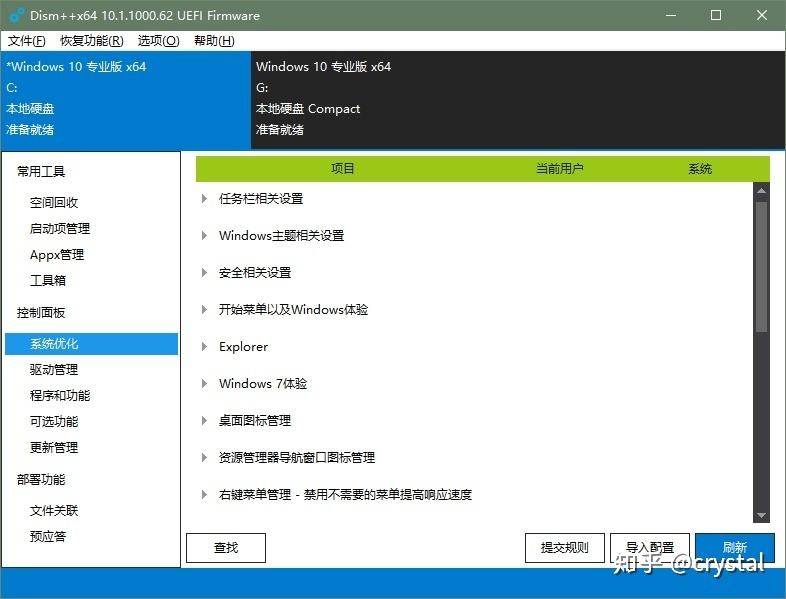Click the 常用工具 section header

(x=41, y=171)
